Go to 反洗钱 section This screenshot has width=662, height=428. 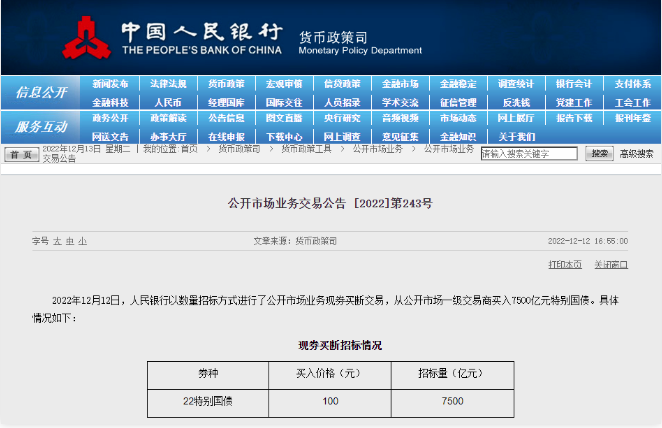point(516,103)
